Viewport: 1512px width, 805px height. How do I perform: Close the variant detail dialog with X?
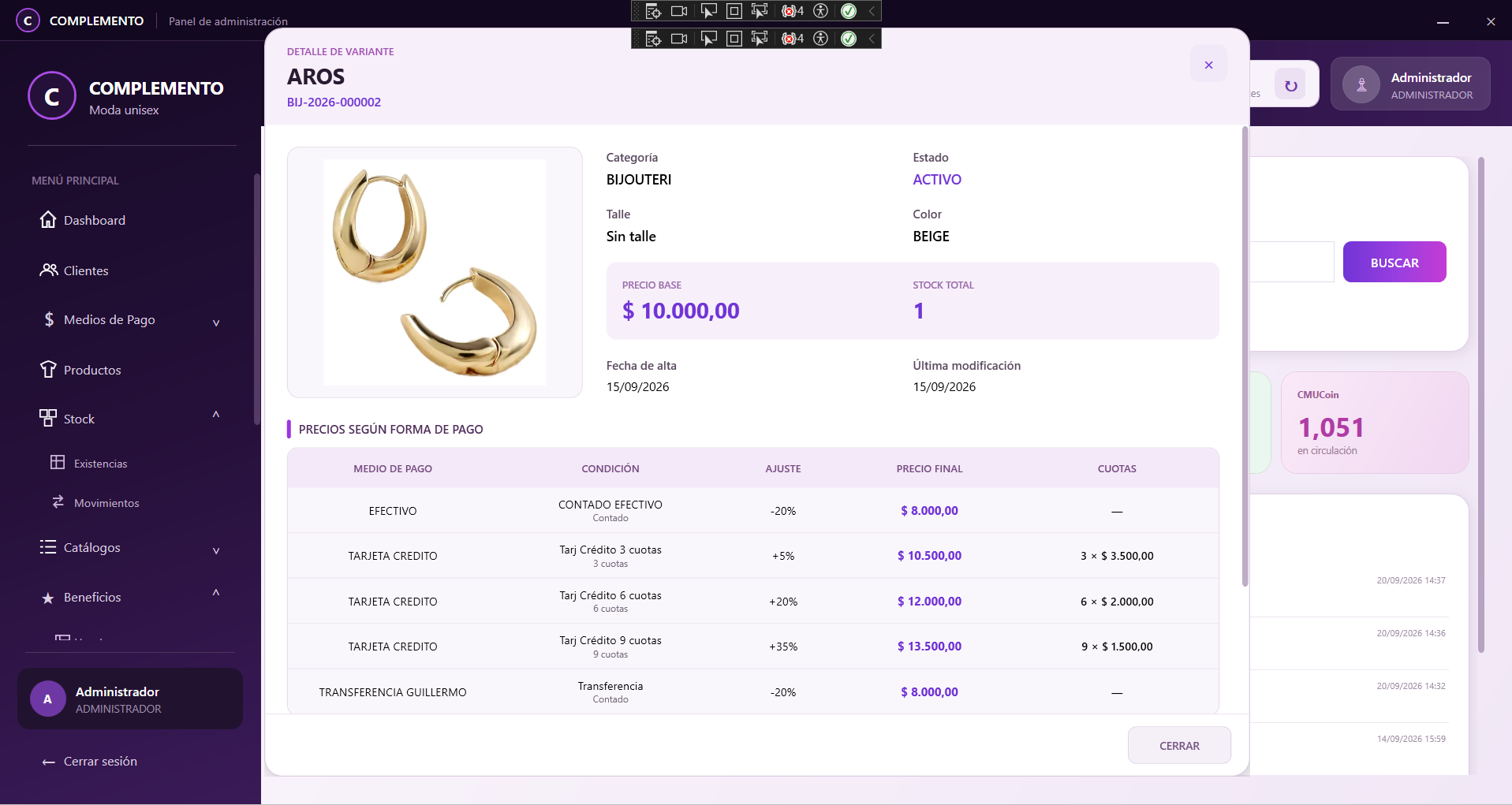coord(1208,65)
